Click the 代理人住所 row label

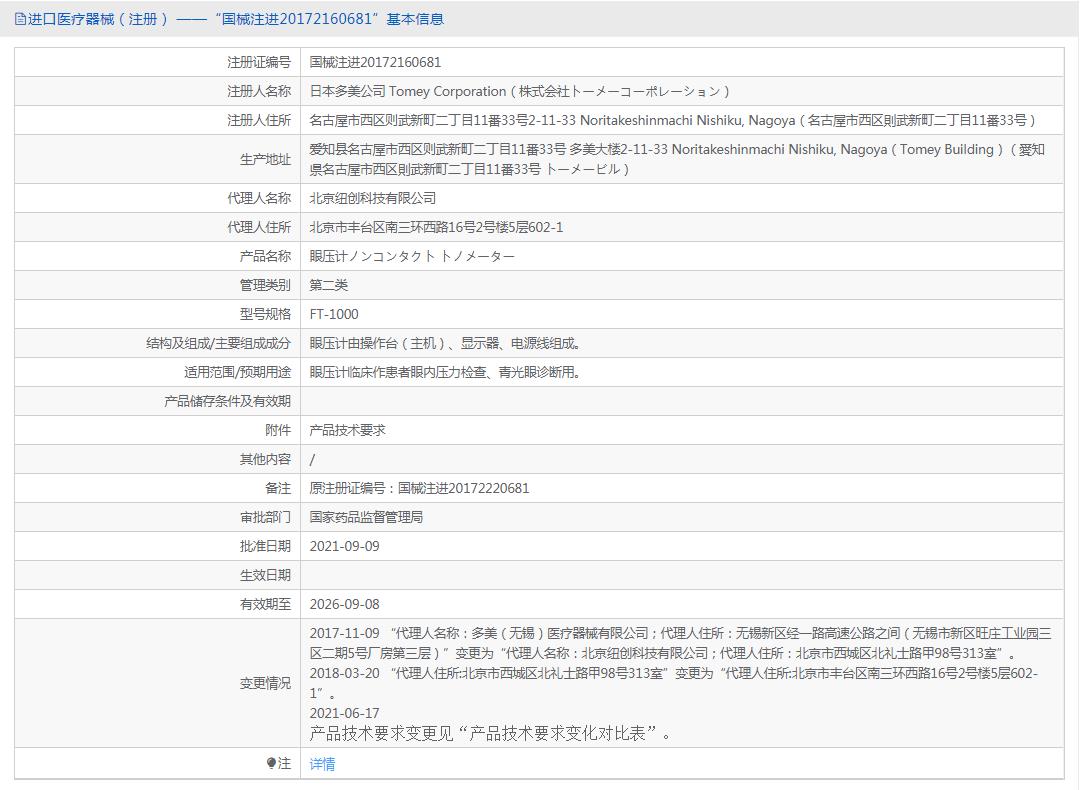(259, 227)
